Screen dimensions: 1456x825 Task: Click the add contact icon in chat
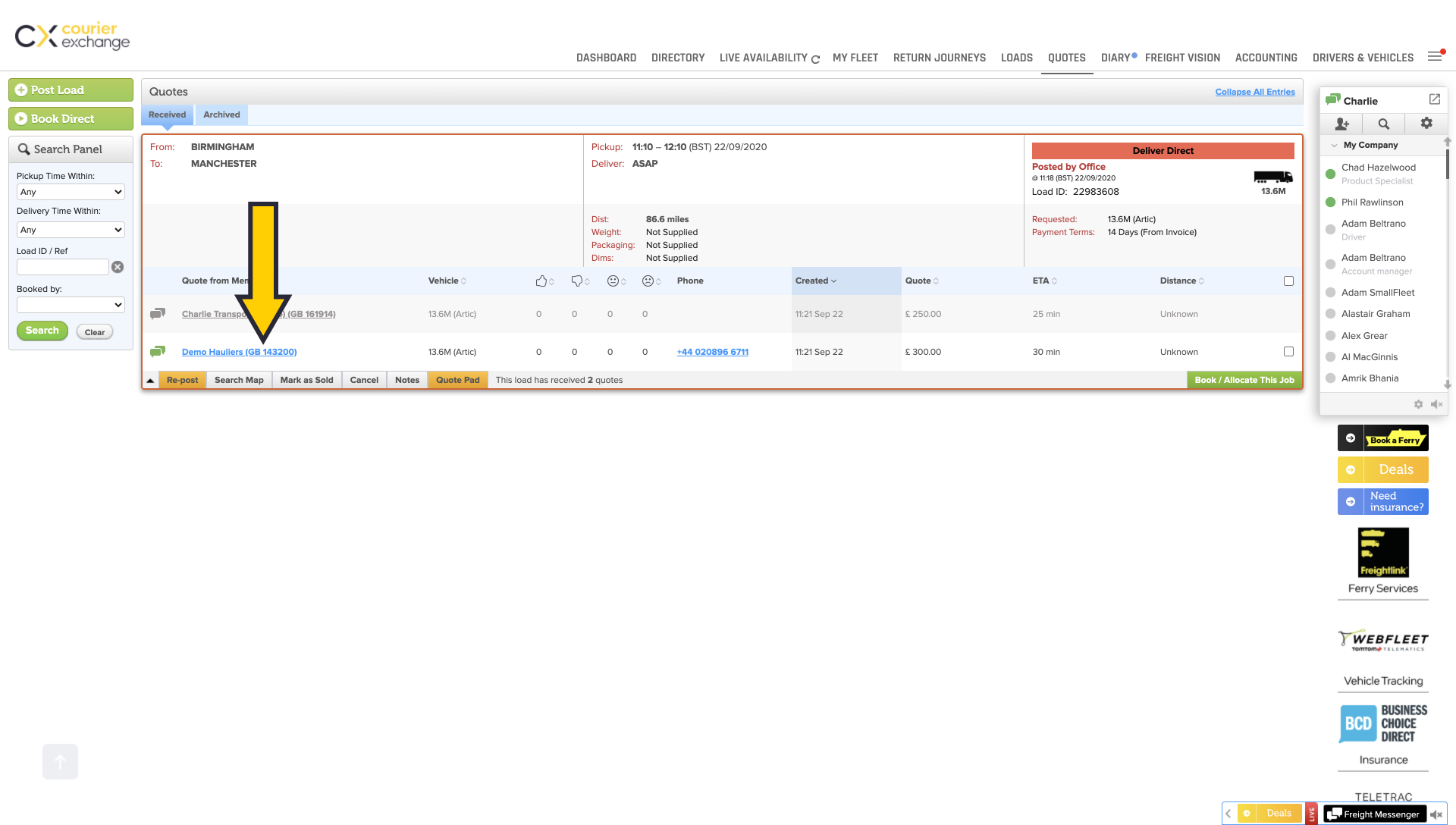point(1341,124)
